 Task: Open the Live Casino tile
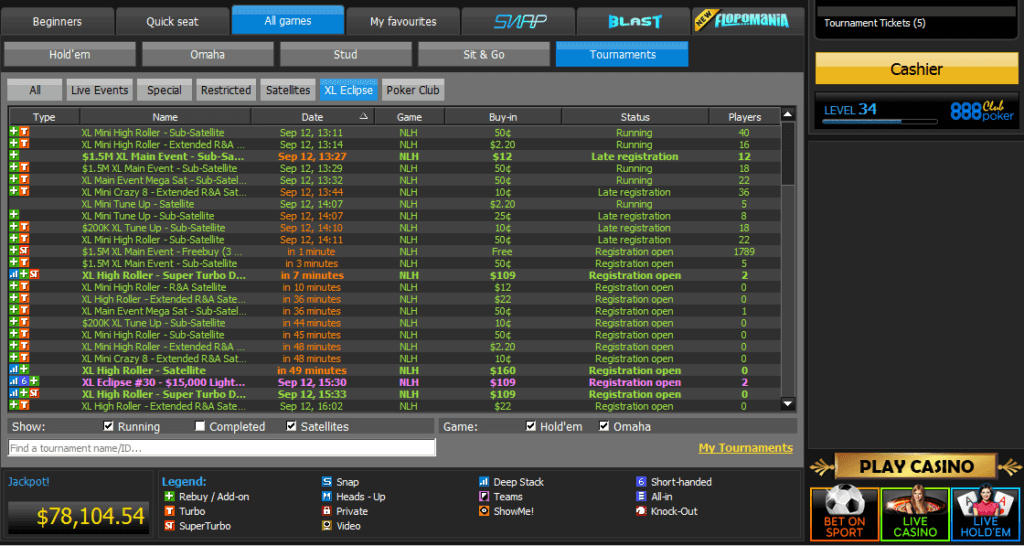(914, 513)
